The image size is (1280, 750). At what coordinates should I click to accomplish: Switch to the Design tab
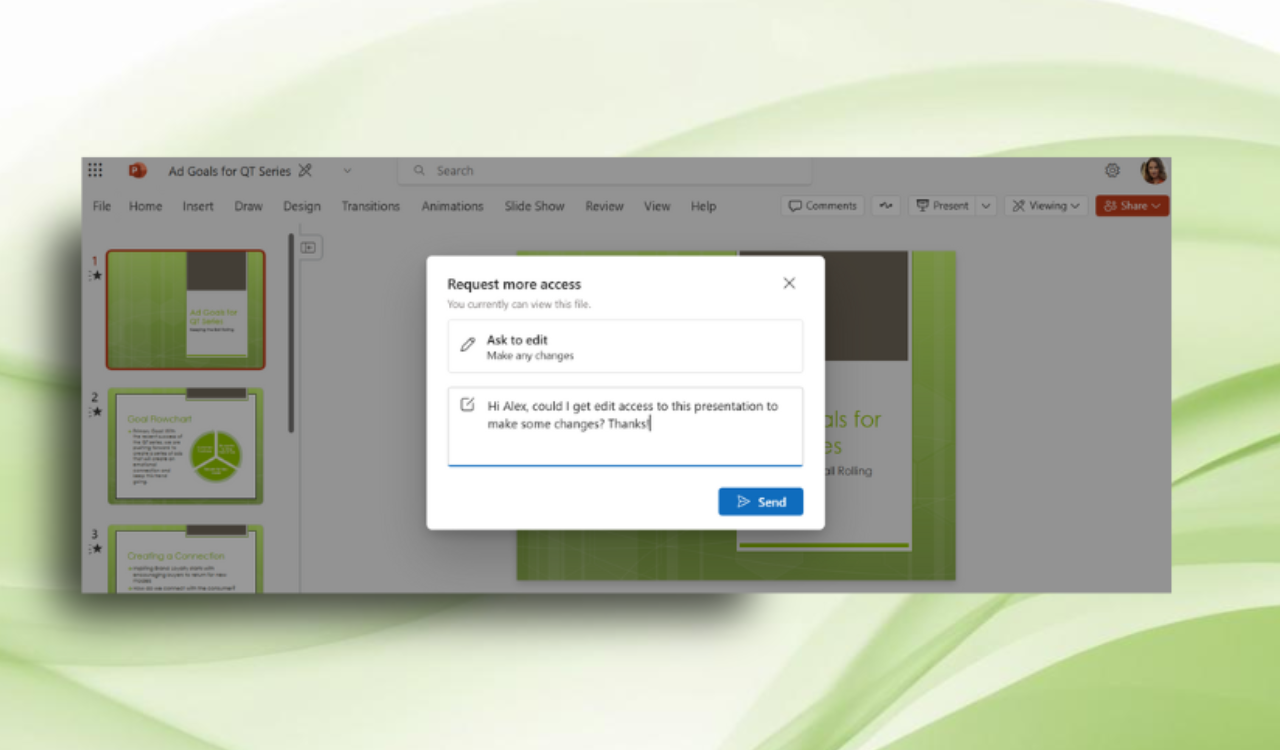[302, 206]
